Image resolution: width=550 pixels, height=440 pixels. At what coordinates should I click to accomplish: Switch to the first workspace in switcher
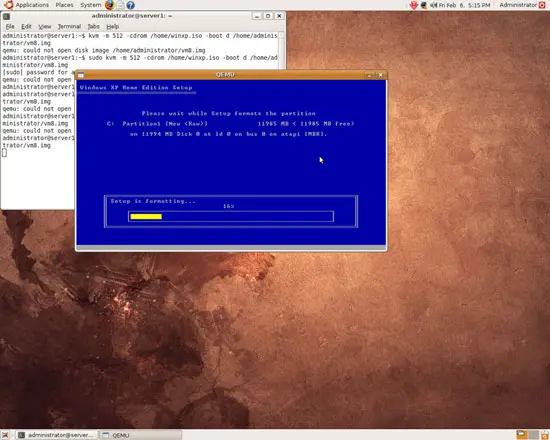pyautogui.click(x=521, y=435)
